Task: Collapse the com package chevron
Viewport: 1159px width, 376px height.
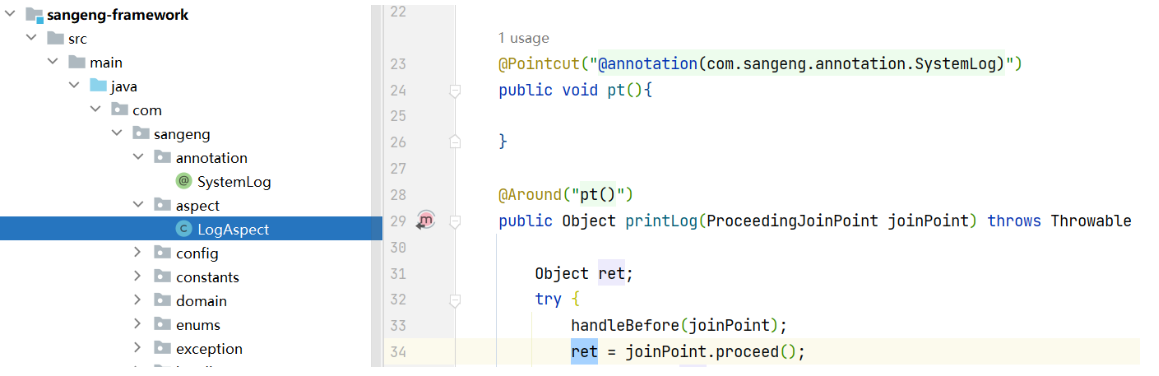Action: (95, 109)
